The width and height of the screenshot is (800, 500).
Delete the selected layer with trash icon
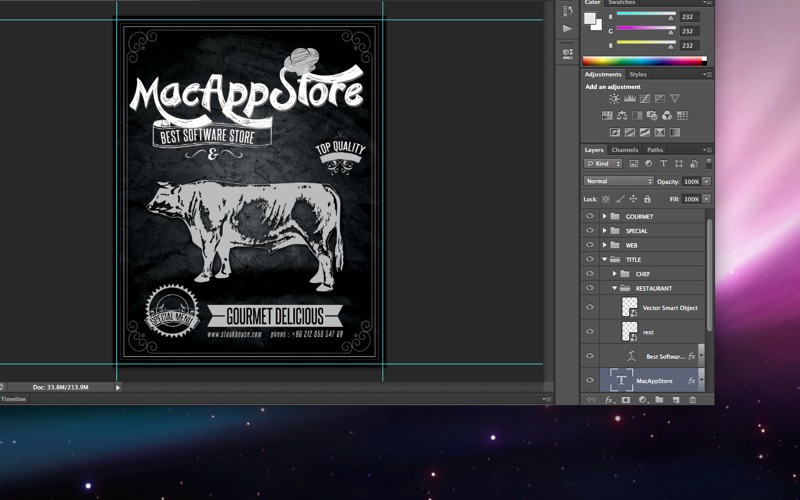tap(692, 399)
